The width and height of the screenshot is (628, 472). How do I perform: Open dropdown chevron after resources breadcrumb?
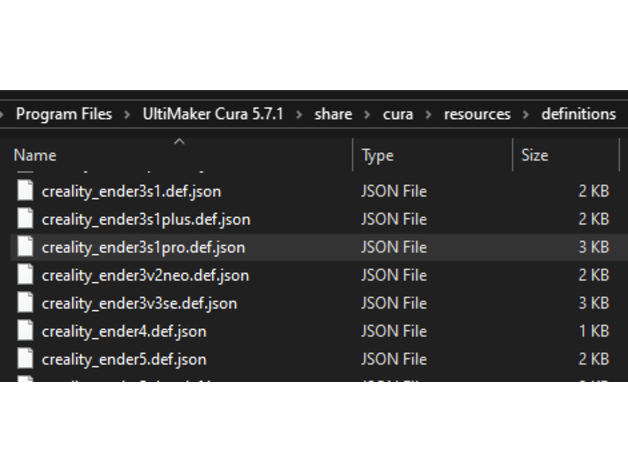[x=526, y=114]
